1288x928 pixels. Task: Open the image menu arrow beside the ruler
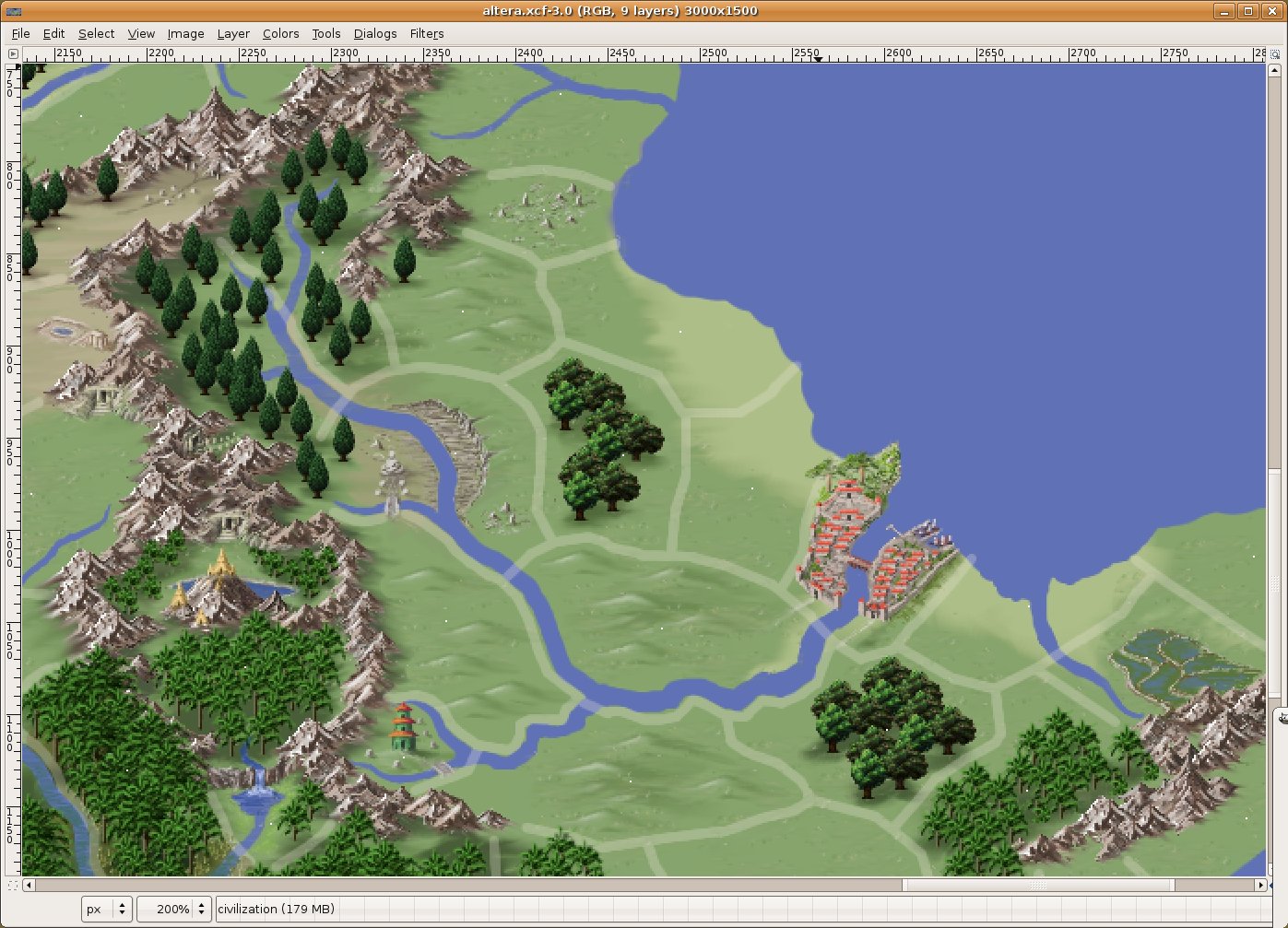[13, 54]
